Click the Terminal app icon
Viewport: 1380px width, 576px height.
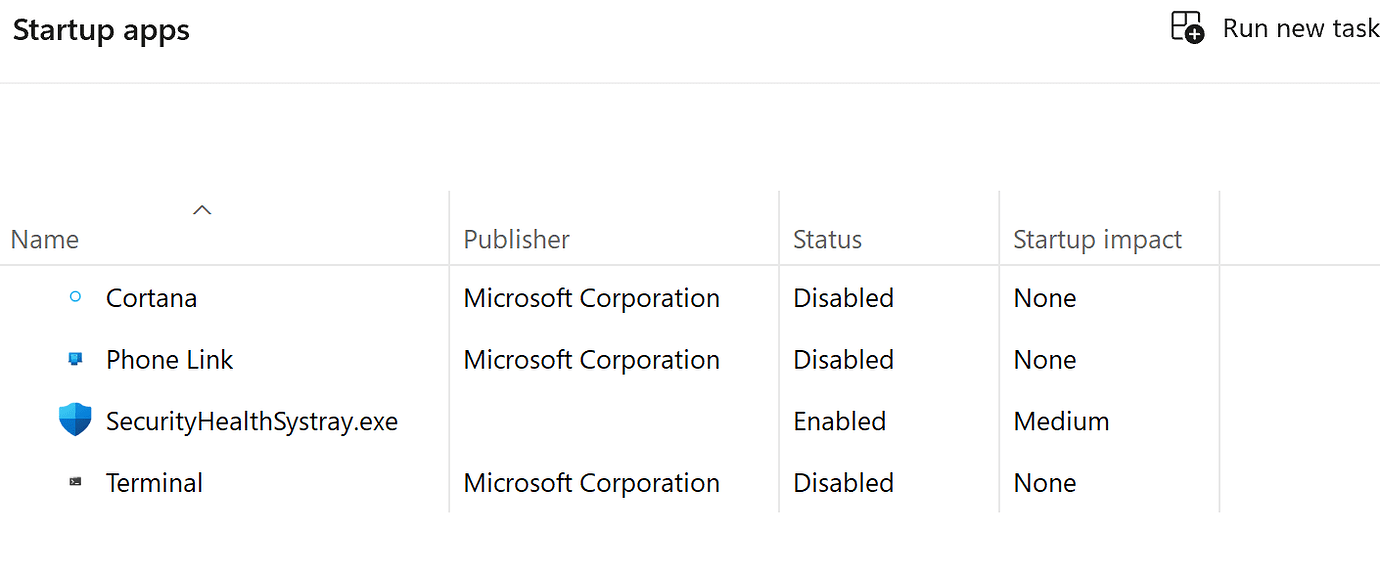coord(75,482)
